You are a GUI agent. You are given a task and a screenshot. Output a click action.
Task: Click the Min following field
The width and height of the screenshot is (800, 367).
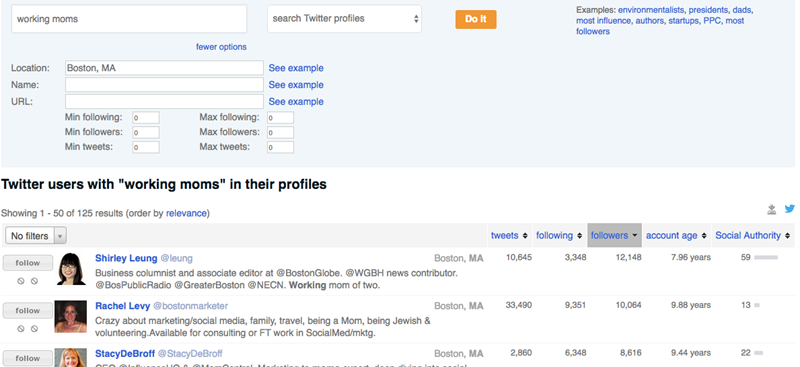[146, 118]
